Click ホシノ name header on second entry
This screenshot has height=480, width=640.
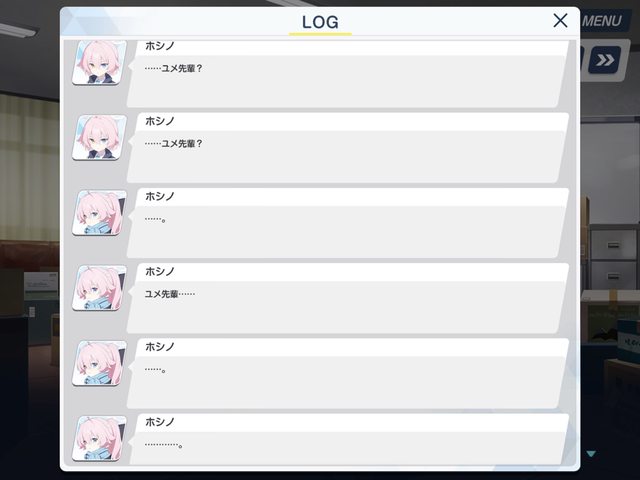tap(160, 121)
